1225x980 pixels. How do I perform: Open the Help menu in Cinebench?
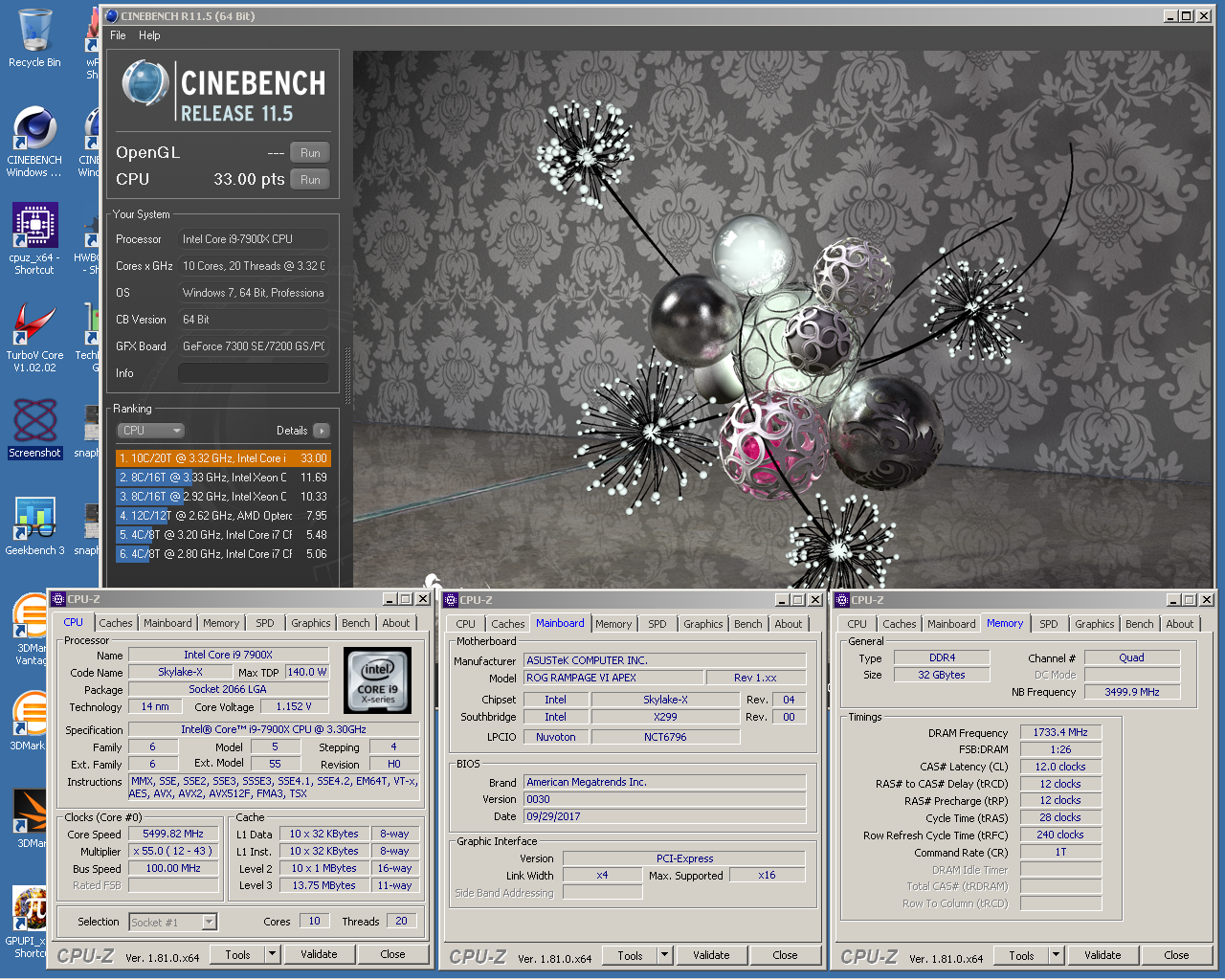coord(149,35)
